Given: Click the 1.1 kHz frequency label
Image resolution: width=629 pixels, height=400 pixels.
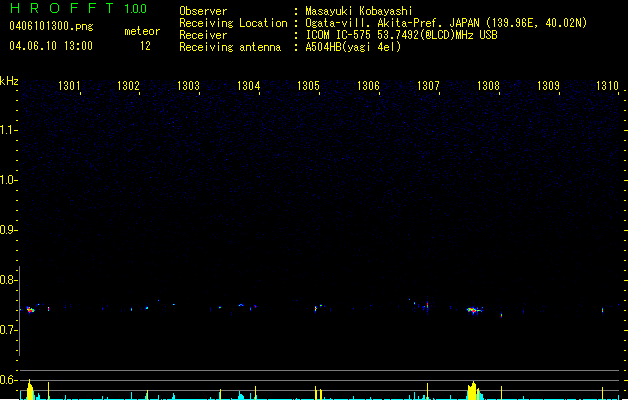Looking at the screenshot, I should [x=8, y=130].
